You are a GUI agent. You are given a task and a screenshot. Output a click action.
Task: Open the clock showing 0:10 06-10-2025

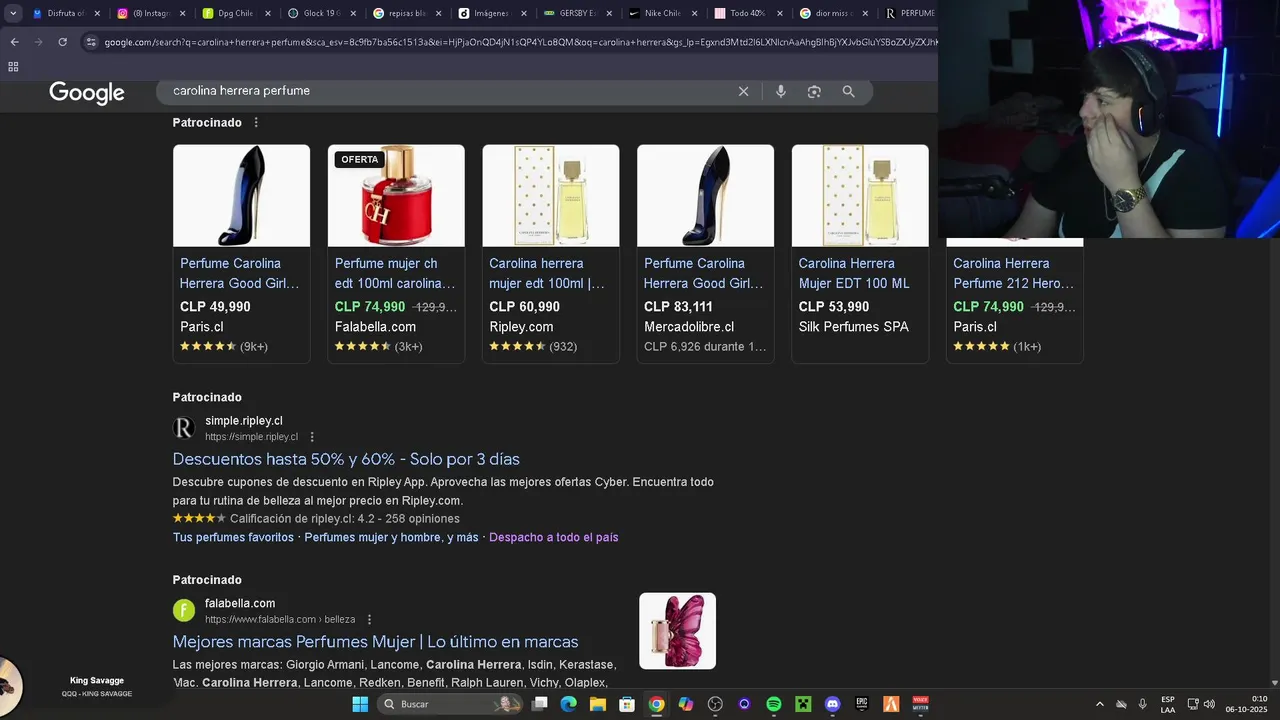coord(1246,704)
